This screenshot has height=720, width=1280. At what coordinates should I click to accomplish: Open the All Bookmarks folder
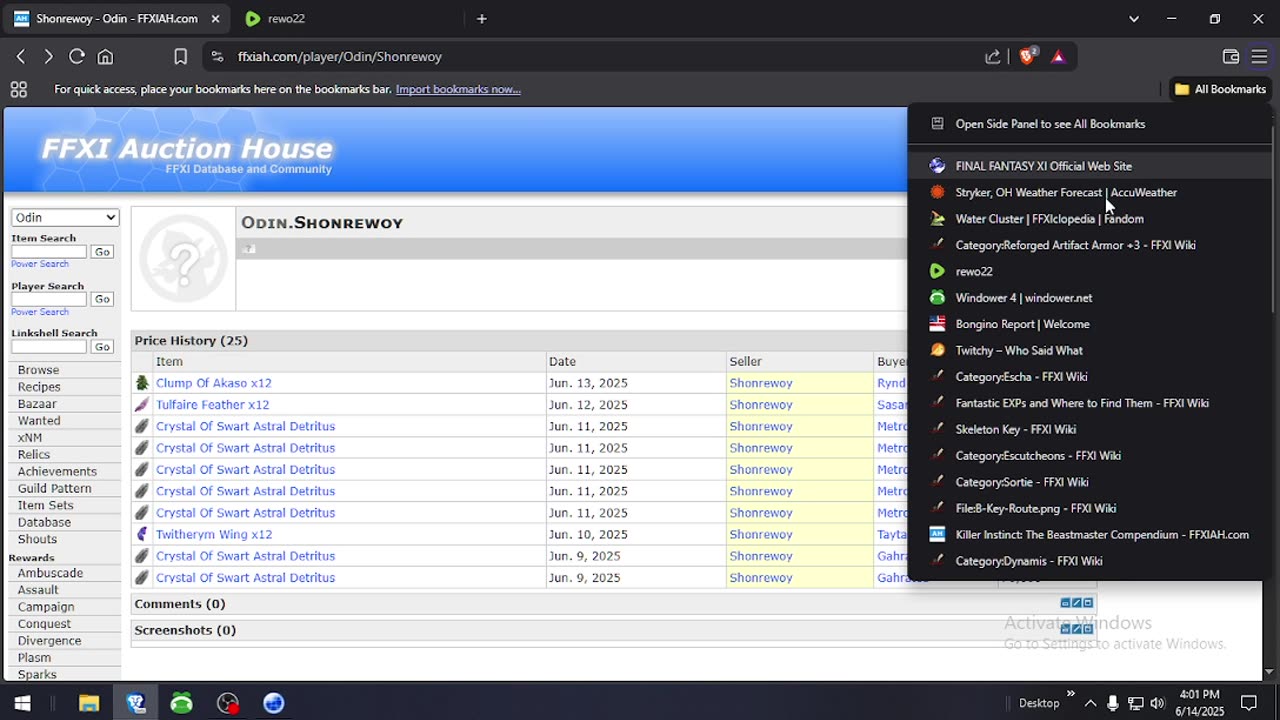coord(1220,89)
